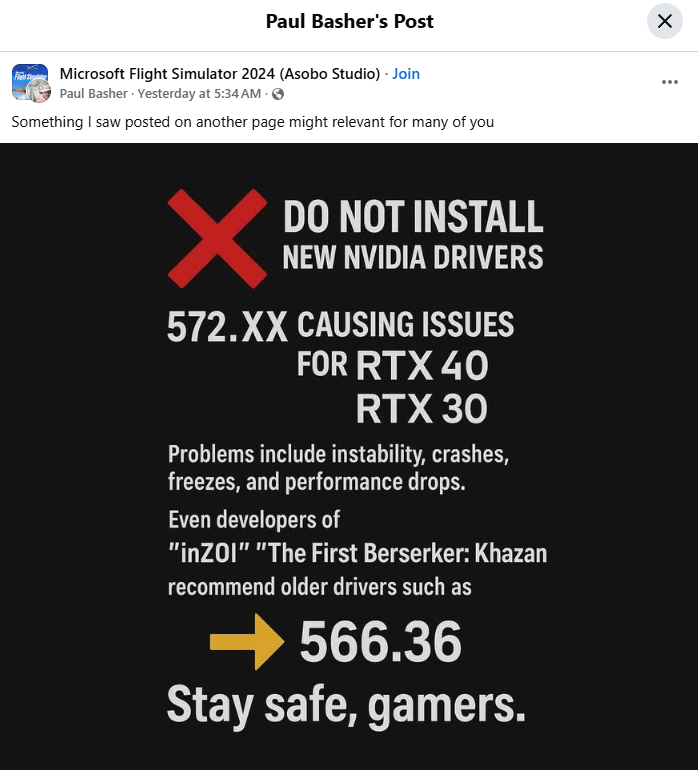Open the three-dot post options menu
Viewport: 698px width, 770px height.
pyautogui.click(x=670, y=82)
